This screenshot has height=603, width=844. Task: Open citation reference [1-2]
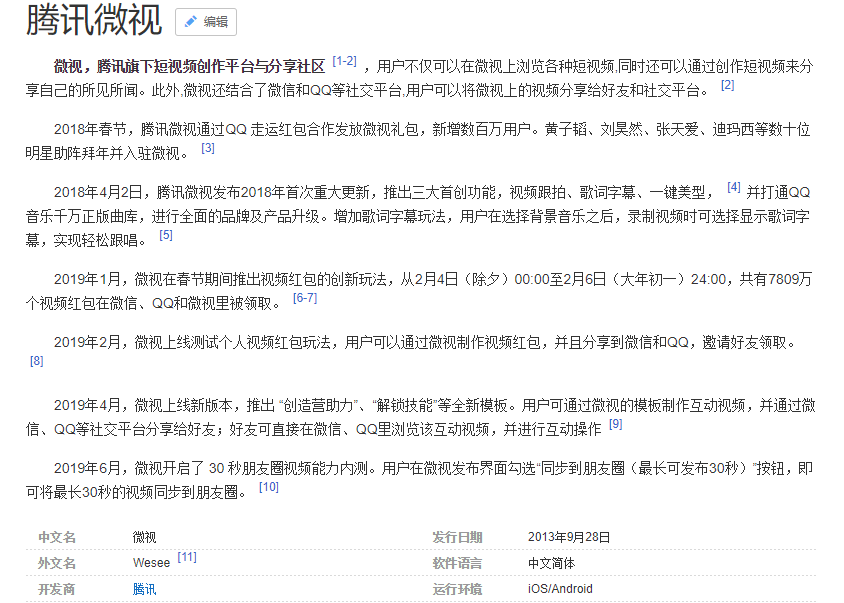pos(344,61)
